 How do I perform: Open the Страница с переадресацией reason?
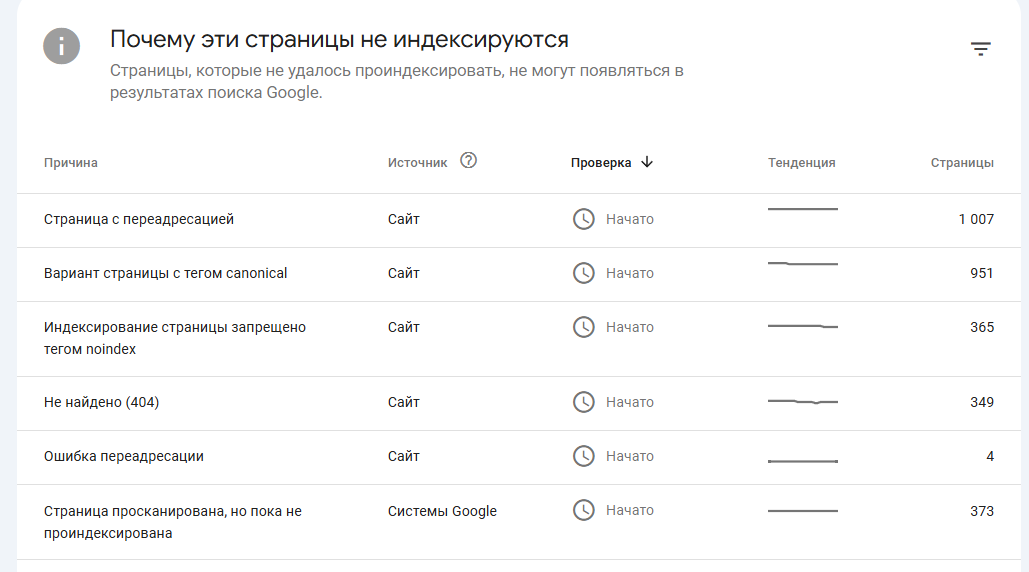[139, 219]
